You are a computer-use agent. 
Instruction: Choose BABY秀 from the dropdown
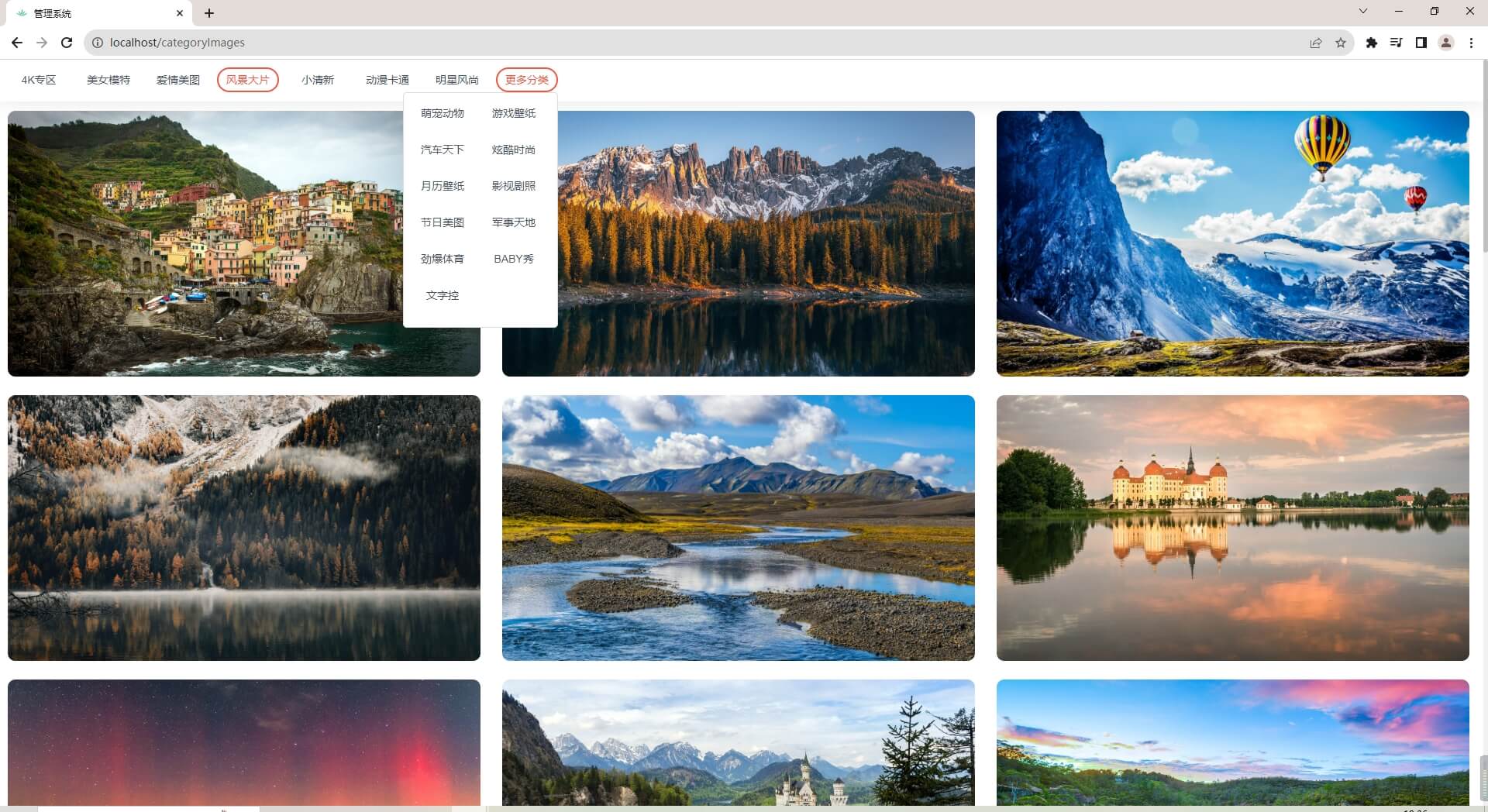(x=514, y=259)
